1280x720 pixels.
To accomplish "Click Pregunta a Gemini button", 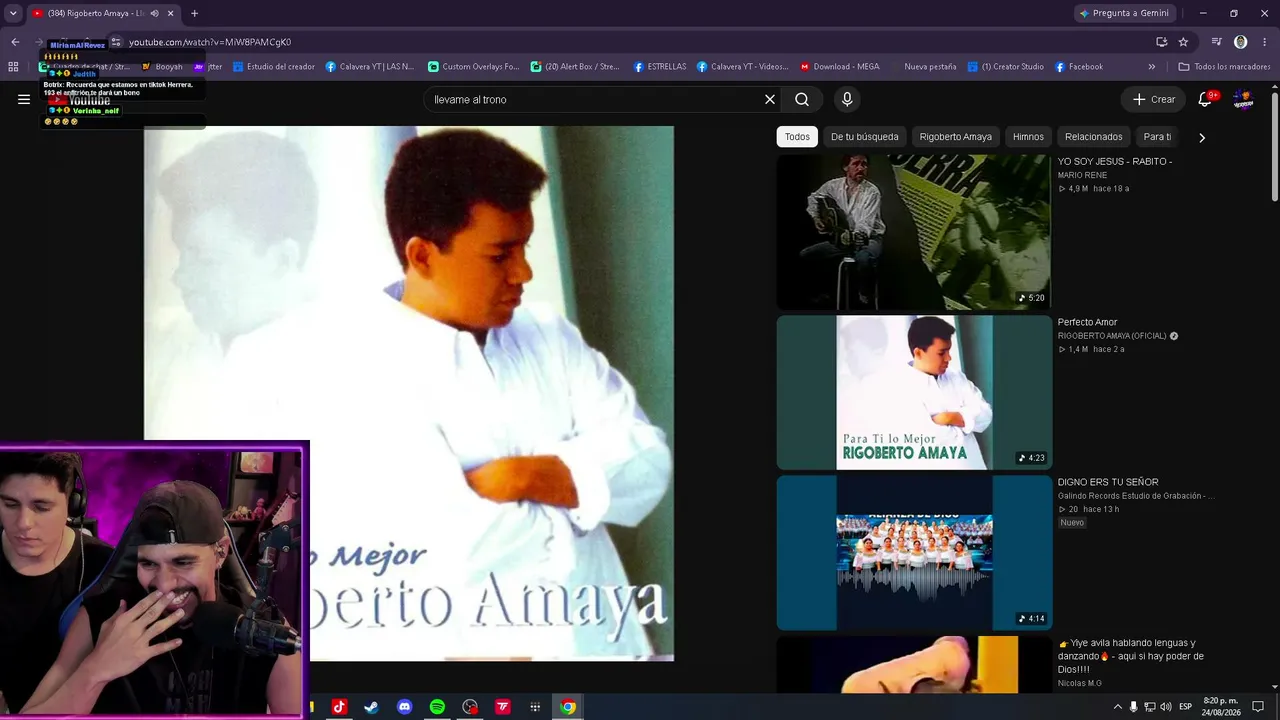I will [1124, 13].
